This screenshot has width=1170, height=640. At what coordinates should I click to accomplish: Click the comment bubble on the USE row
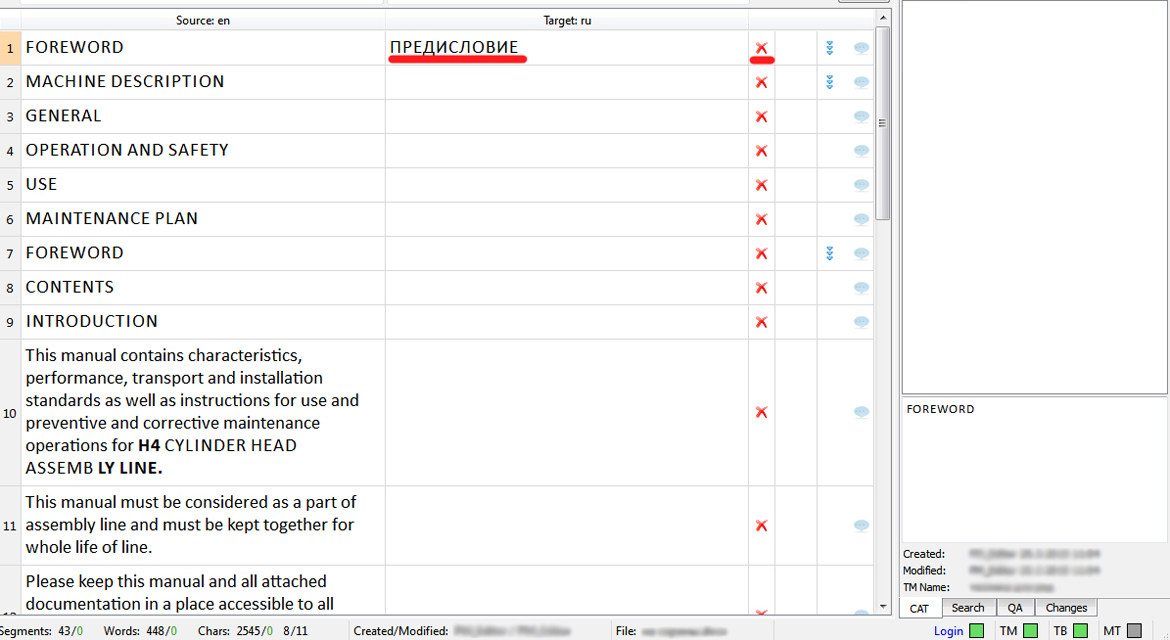861,185
